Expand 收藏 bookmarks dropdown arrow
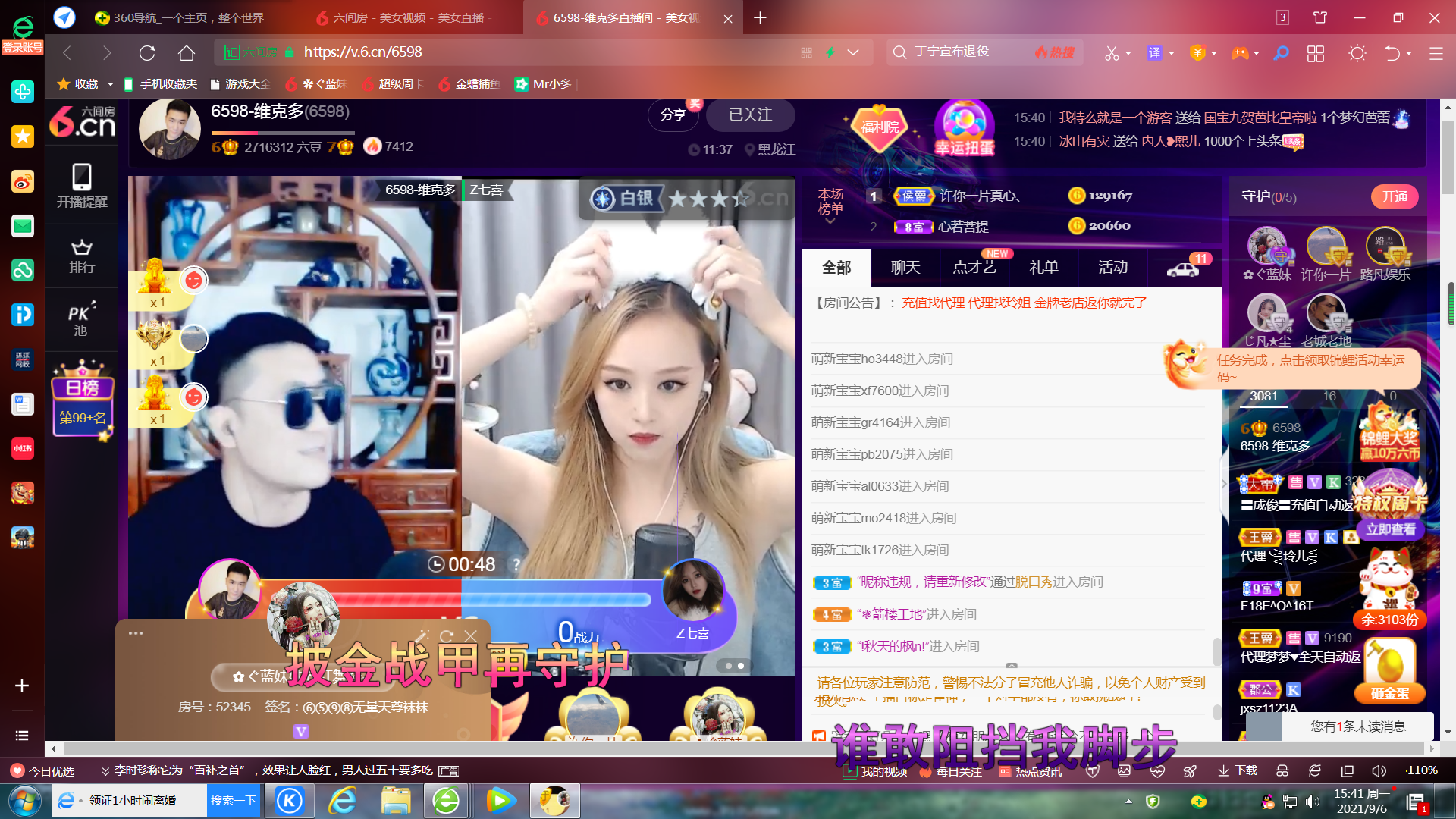This screenshot has width=1456, height=819. tap(110, 84)
